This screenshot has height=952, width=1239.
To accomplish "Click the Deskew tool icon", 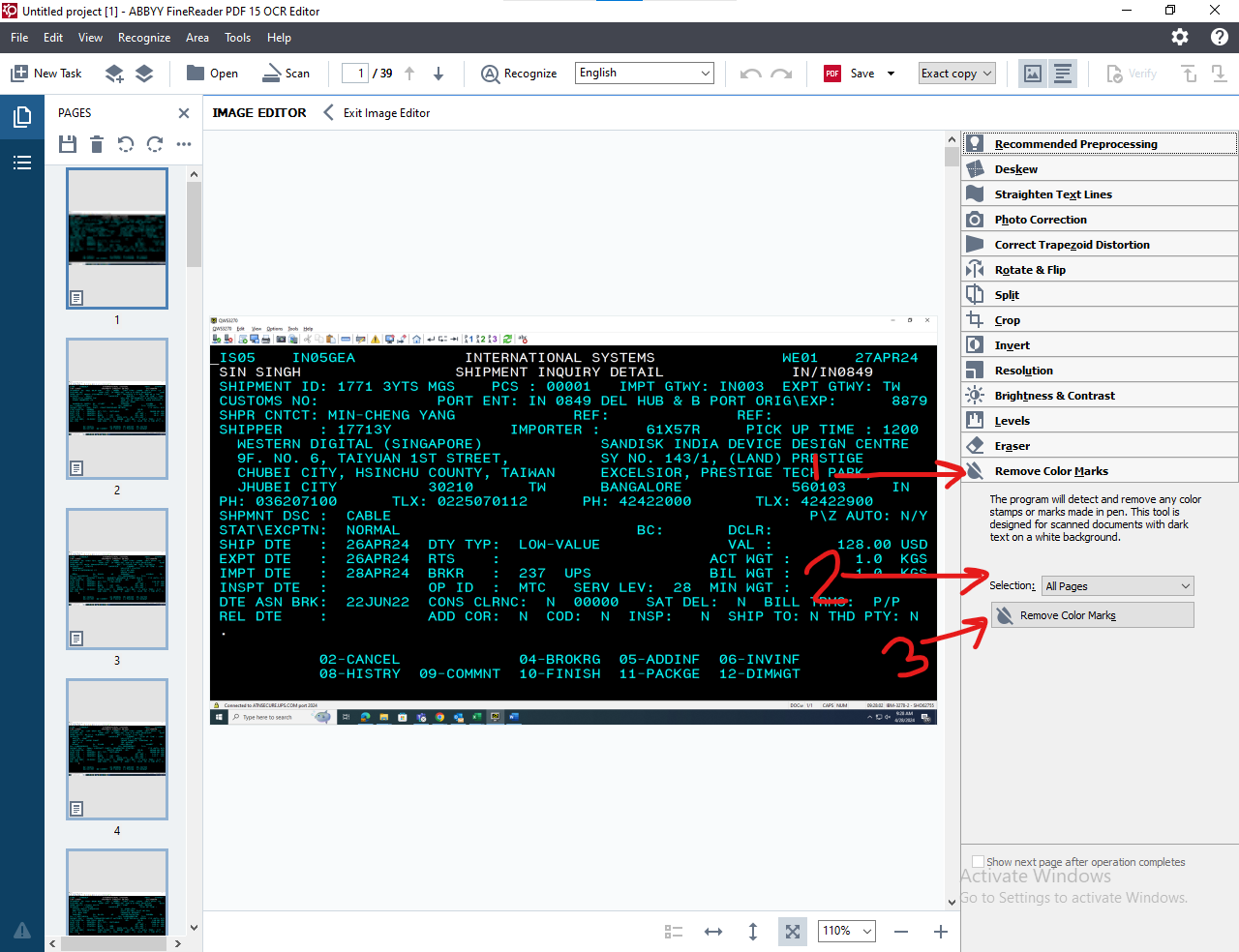I will [x=975, y=169].
